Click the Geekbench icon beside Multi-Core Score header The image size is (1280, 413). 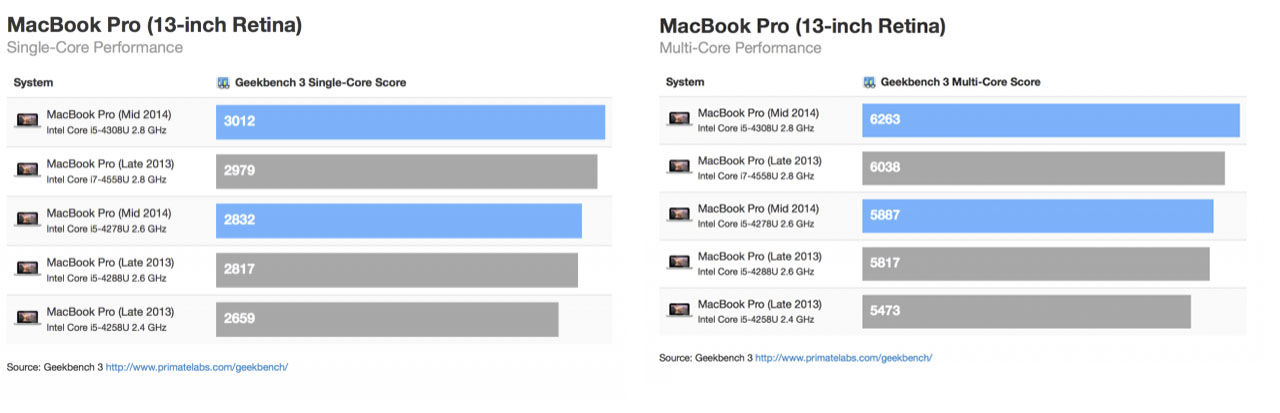(x=870, y=82)
